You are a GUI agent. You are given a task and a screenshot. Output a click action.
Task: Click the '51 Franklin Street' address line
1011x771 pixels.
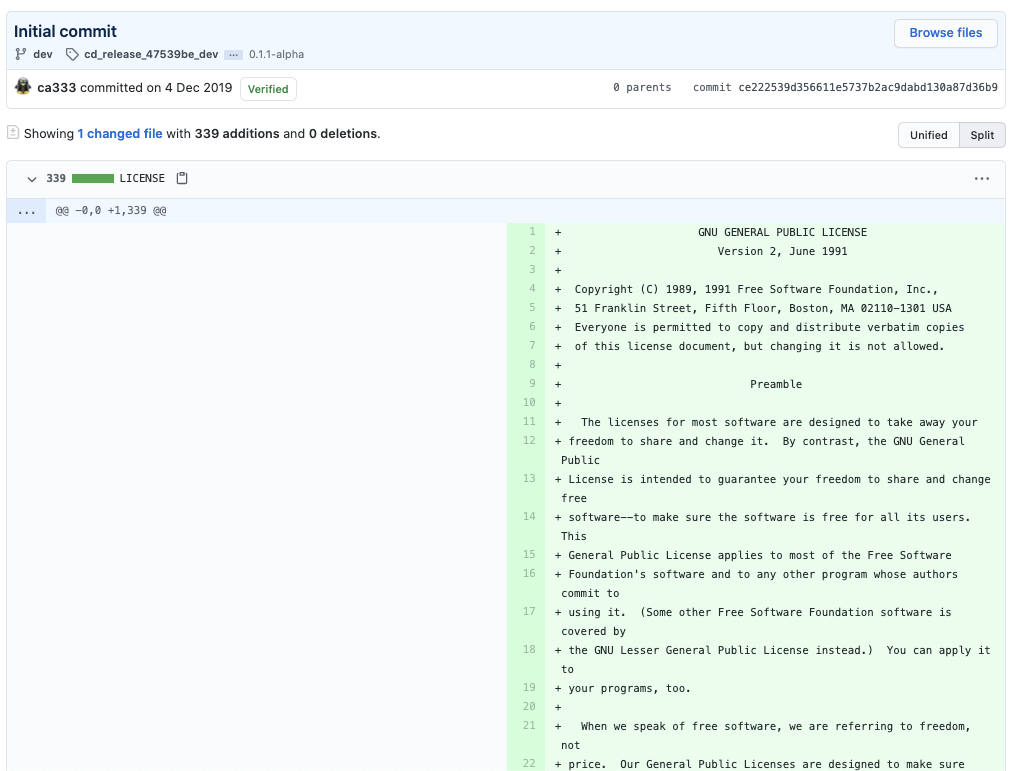(763, 308)
